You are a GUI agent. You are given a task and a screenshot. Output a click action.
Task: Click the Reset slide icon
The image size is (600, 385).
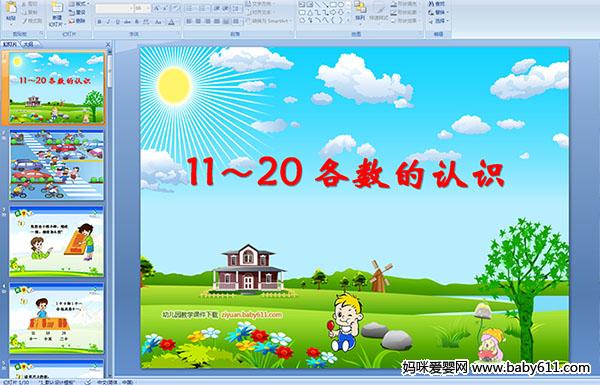(72, 12)
